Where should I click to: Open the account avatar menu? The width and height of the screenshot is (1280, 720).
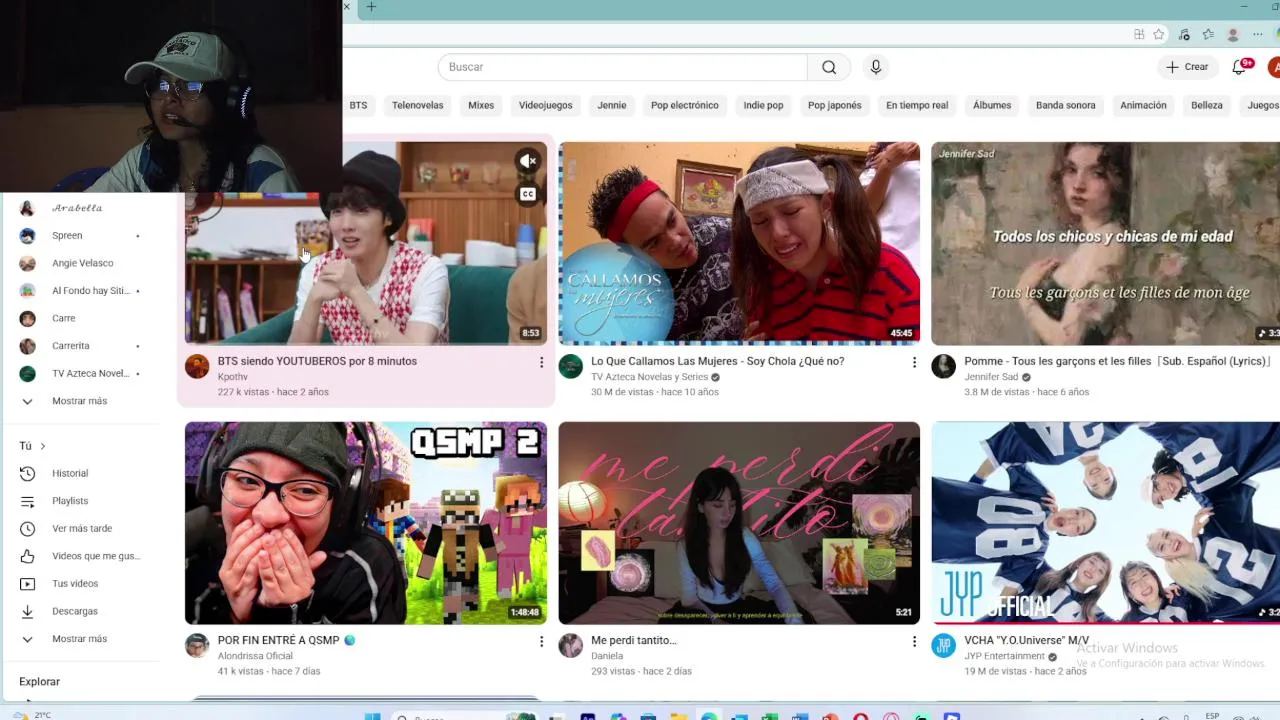[1274, 67]
